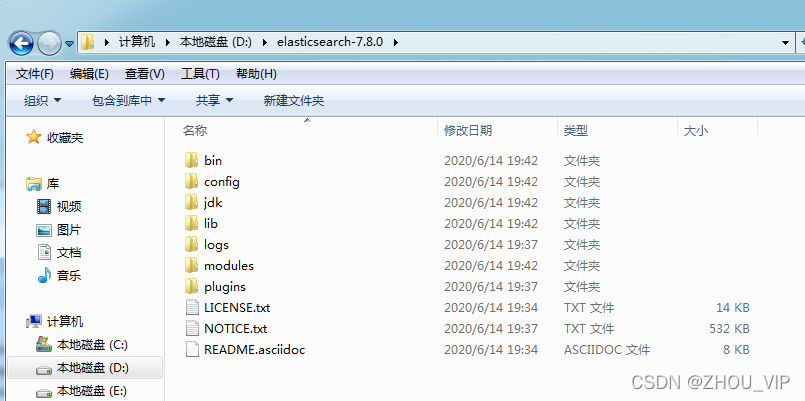This screenshot has width=805, height=401.
Task: Select the bin folder icon
Action: click(191, 160)
